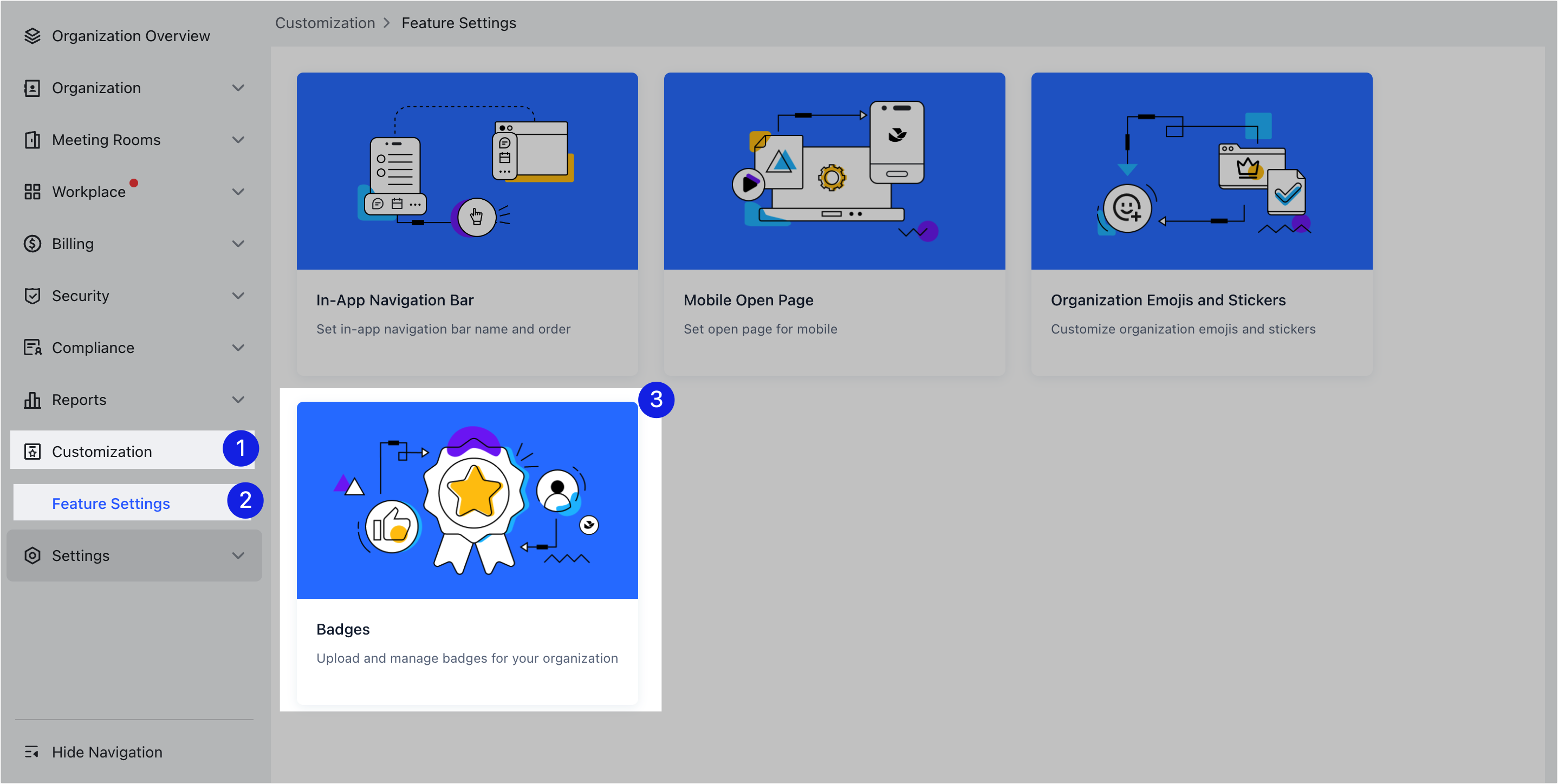Click the Customization breadcrumb link
1558x784 pixels.
click(325, 22)
